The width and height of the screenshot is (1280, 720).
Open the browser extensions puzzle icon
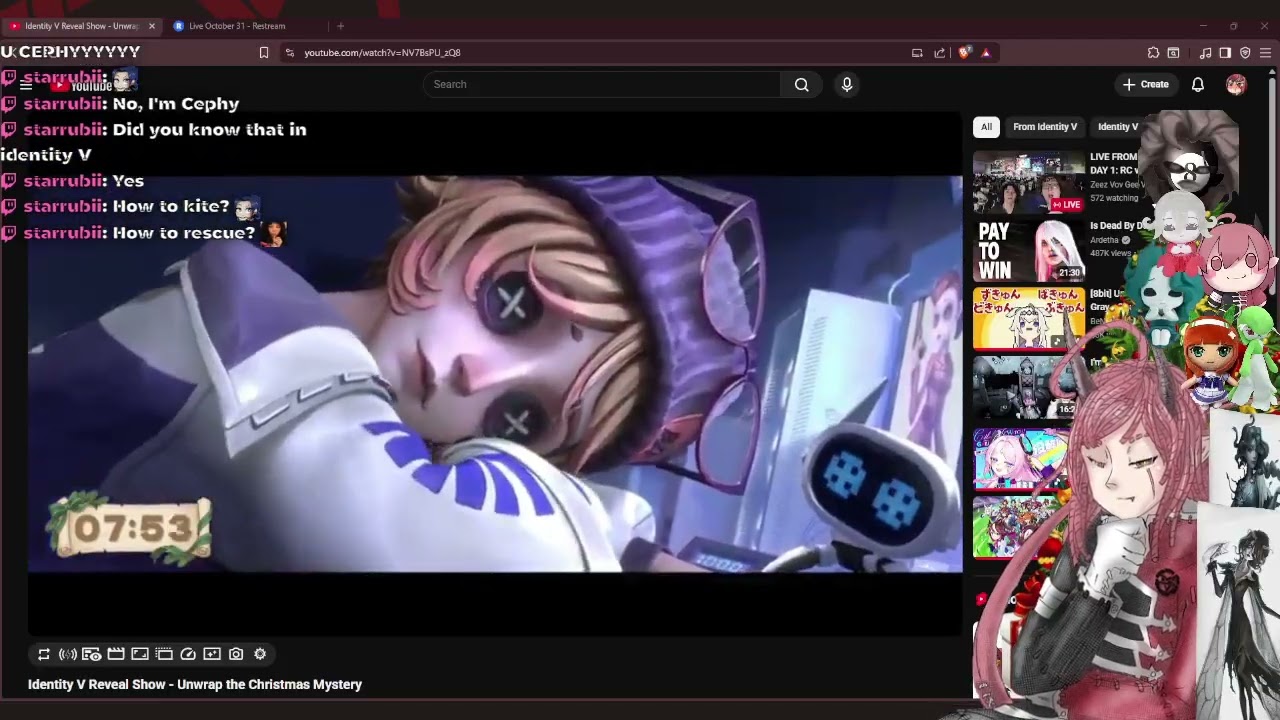pos(1153,52)
